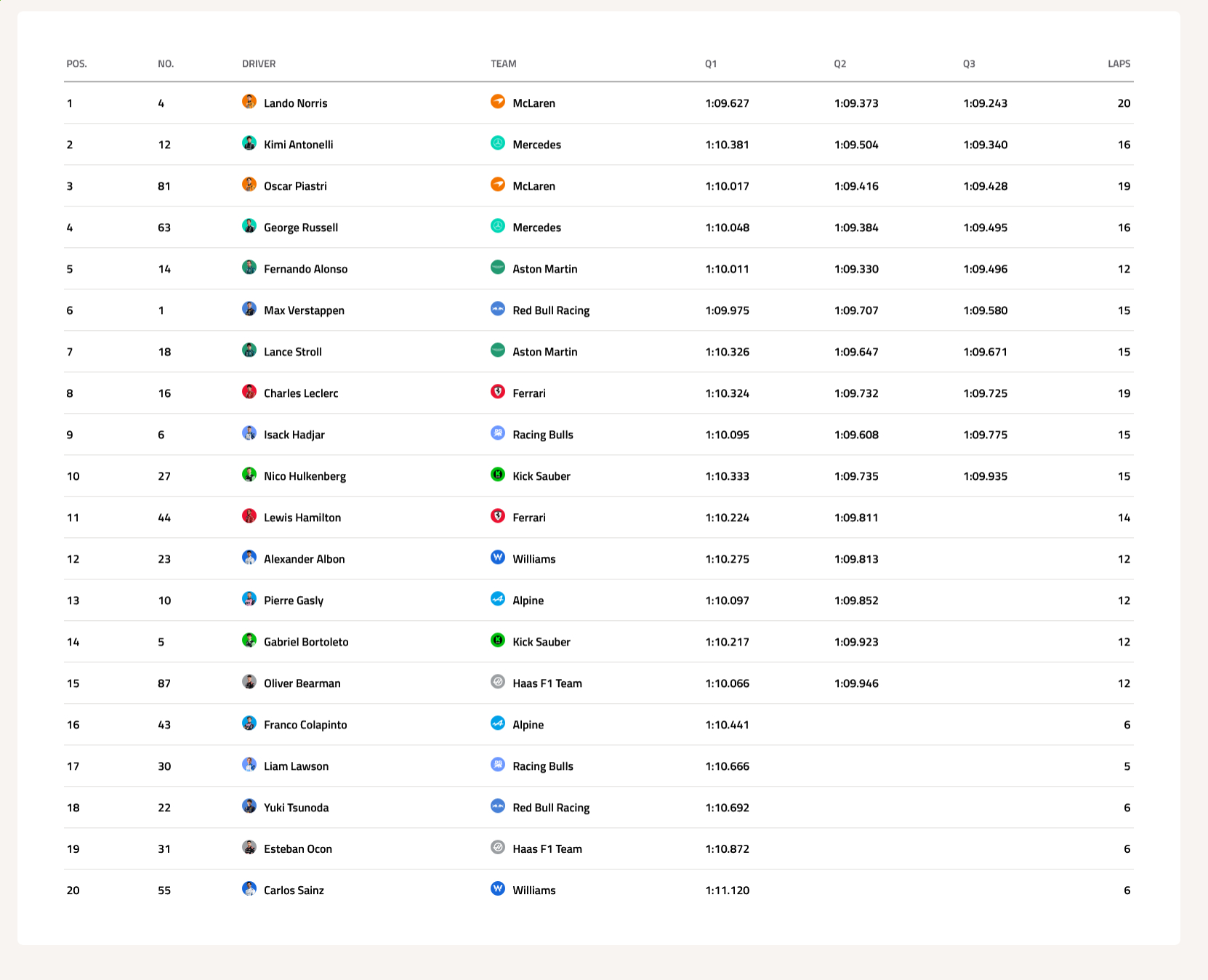Viewport: 1208px width, 980px height.
Task: Click Lando Norris driver avatar icon
Action: coord(249,102)
